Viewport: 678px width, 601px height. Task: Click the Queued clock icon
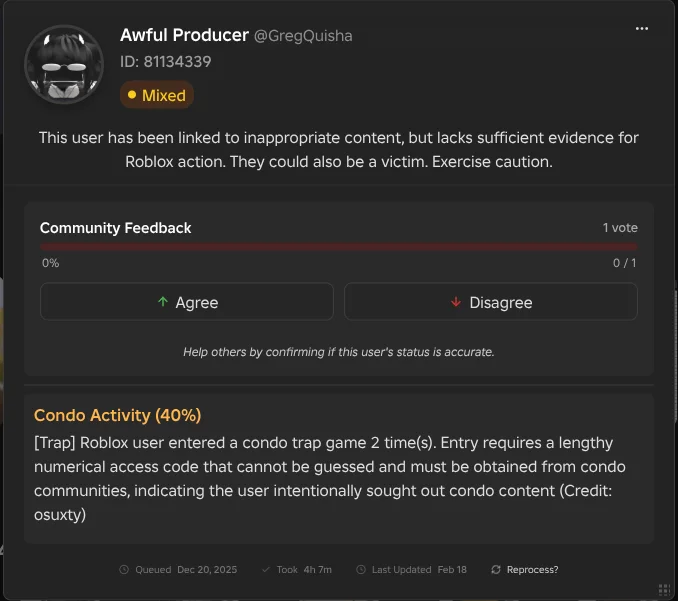(124, 569)
